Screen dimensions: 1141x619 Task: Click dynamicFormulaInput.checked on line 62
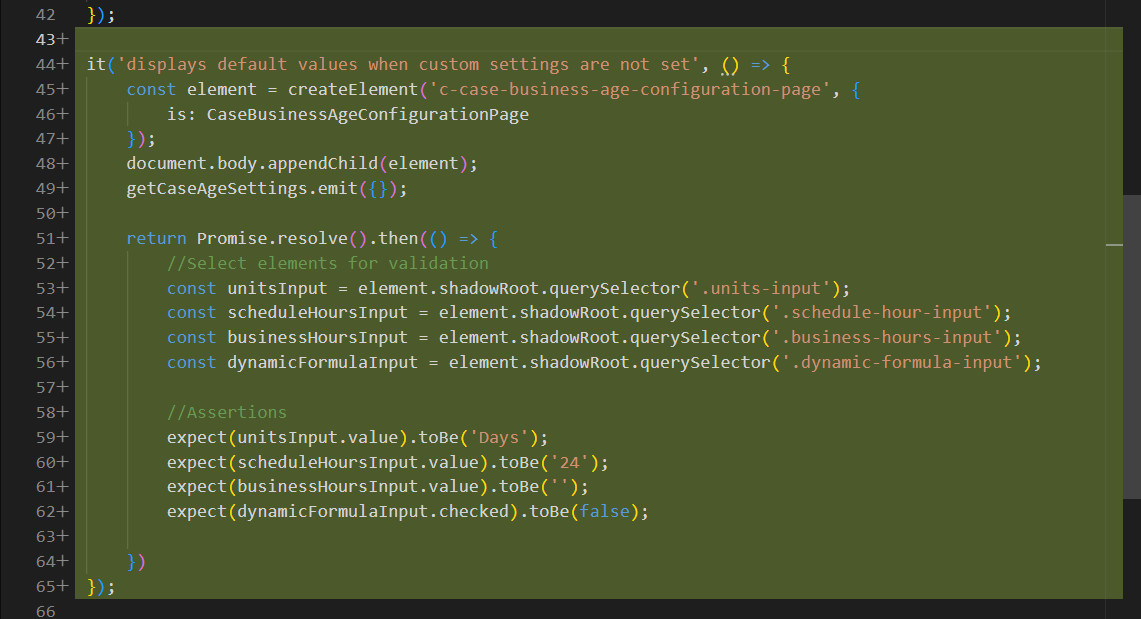[373, 512]
